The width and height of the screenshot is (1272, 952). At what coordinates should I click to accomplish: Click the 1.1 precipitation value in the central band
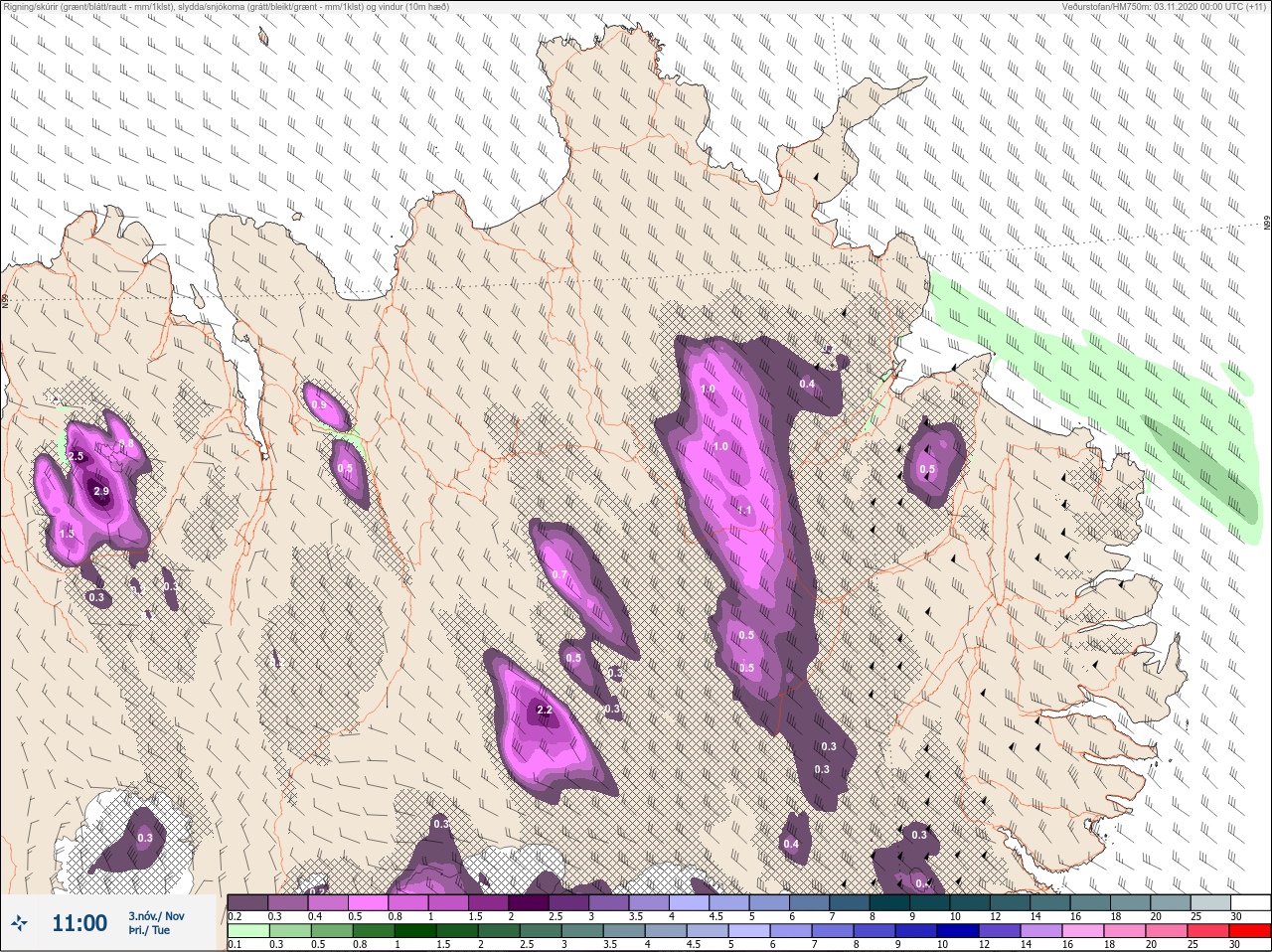coord(744,510)
